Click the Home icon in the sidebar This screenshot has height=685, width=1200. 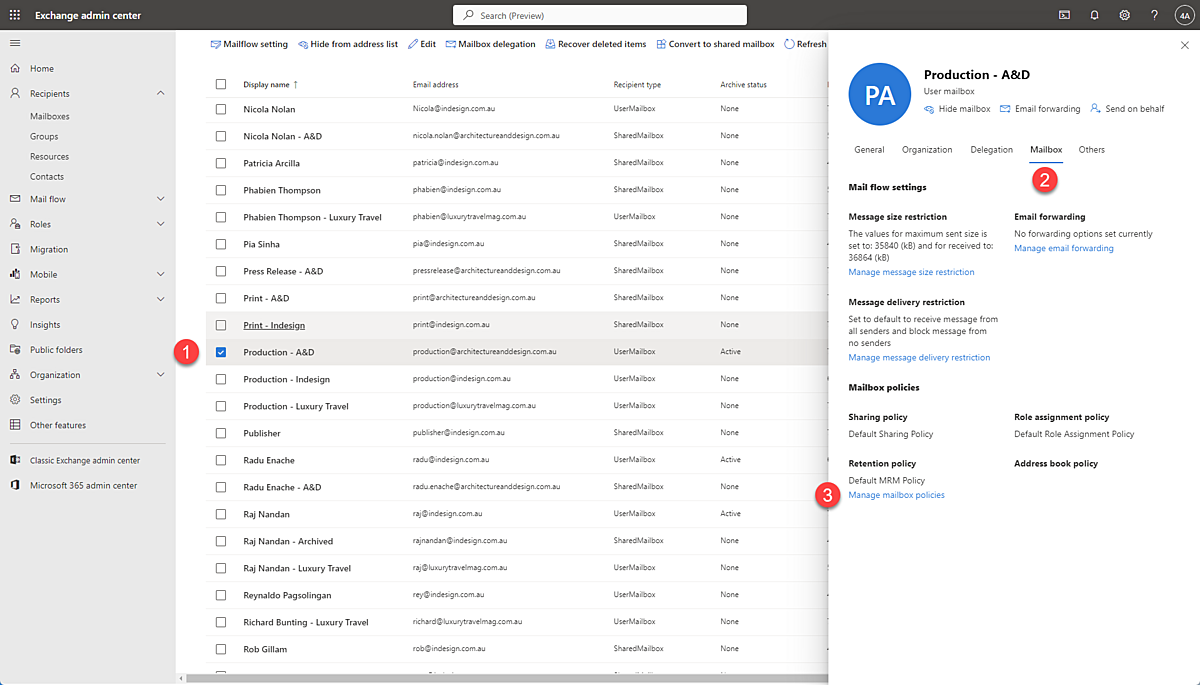15,68
